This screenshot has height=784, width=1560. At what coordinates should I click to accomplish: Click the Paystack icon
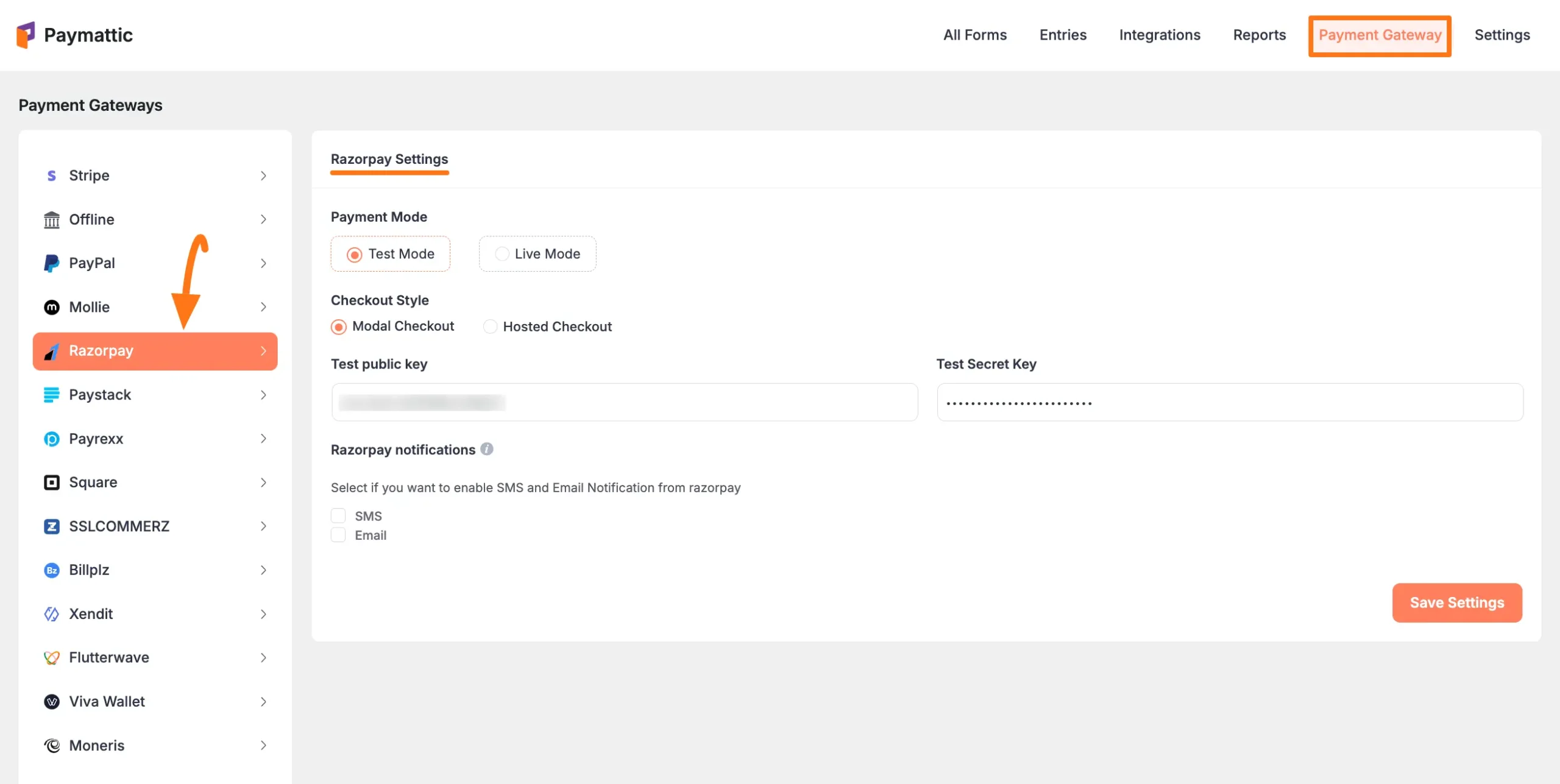pos(51,395)
